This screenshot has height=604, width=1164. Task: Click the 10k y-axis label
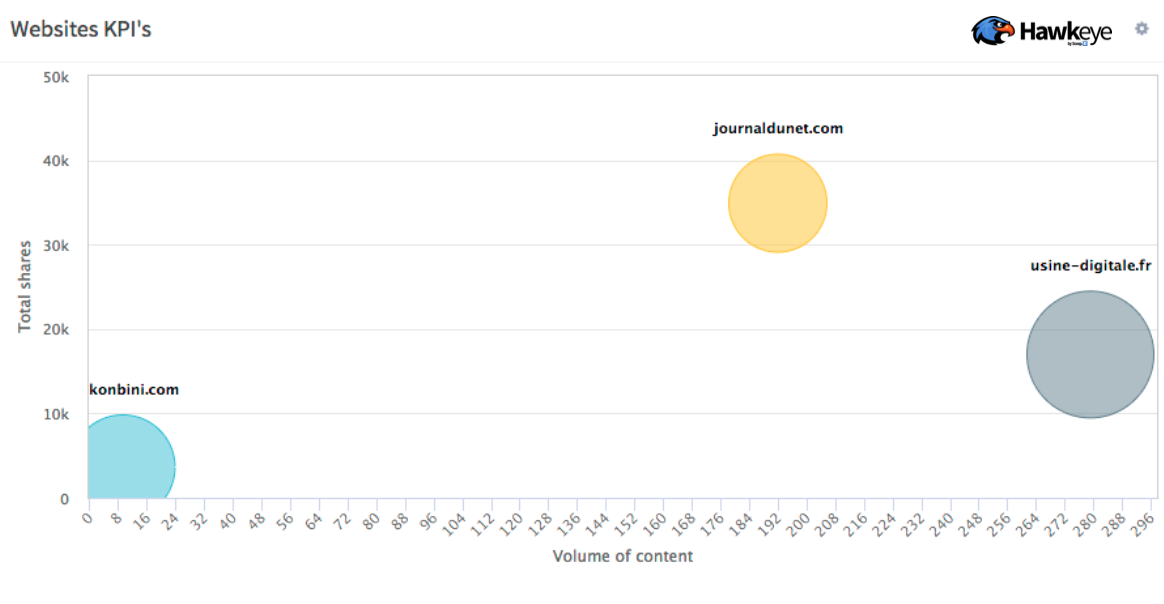[x=57, y=414]
